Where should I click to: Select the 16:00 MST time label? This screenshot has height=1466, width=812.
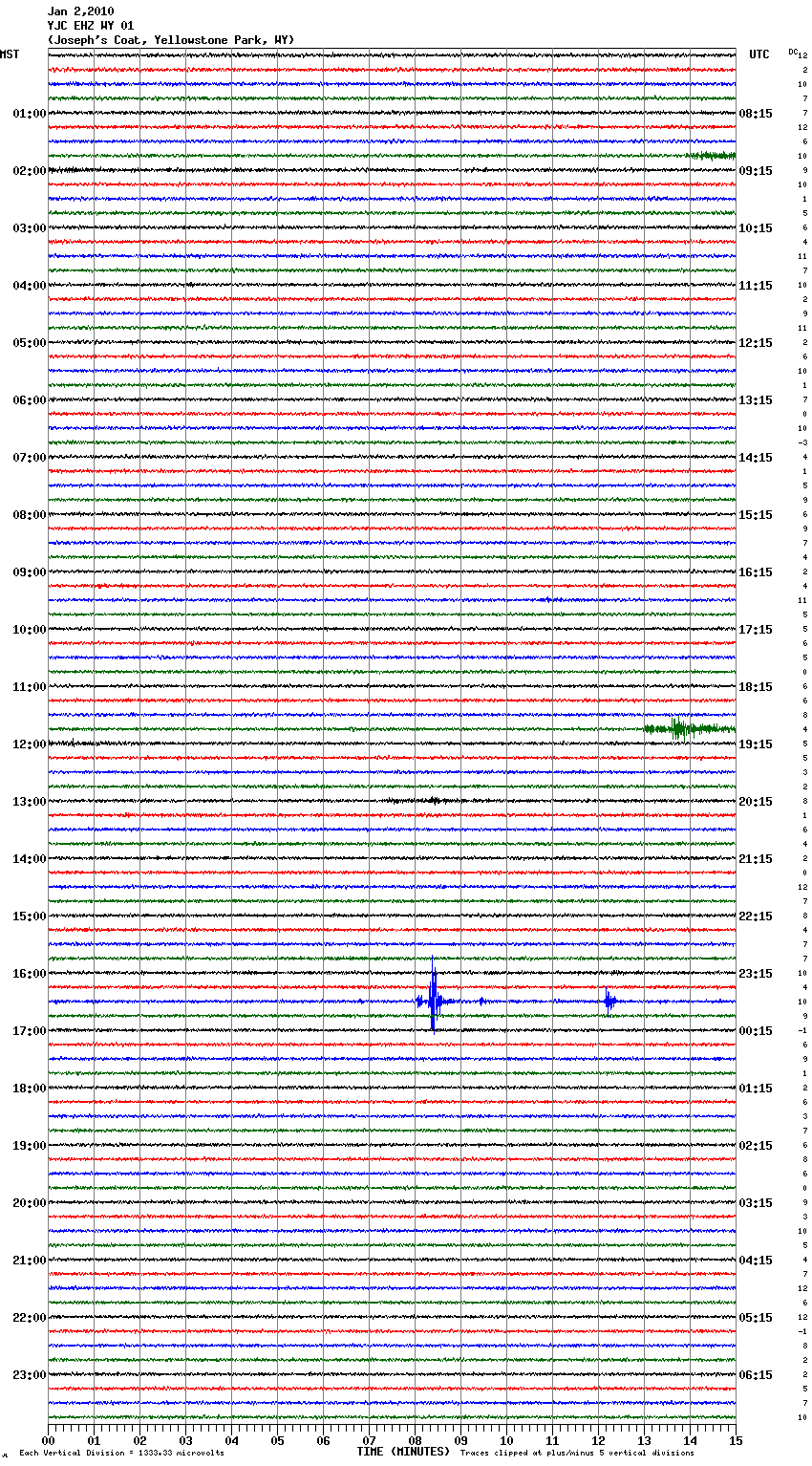pos(30,974)
